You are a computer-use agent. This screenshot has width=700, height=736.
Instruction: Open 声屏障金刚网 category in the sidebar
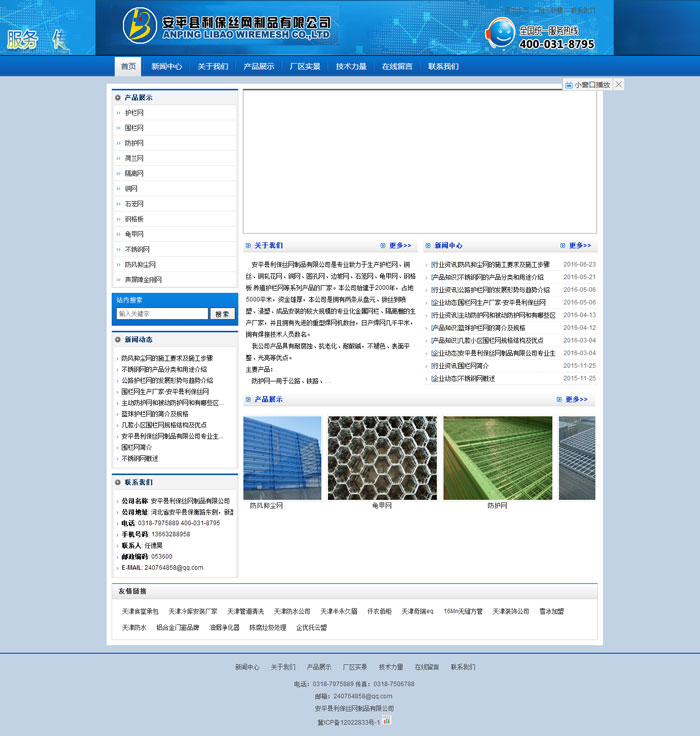[x=143, y=280]
